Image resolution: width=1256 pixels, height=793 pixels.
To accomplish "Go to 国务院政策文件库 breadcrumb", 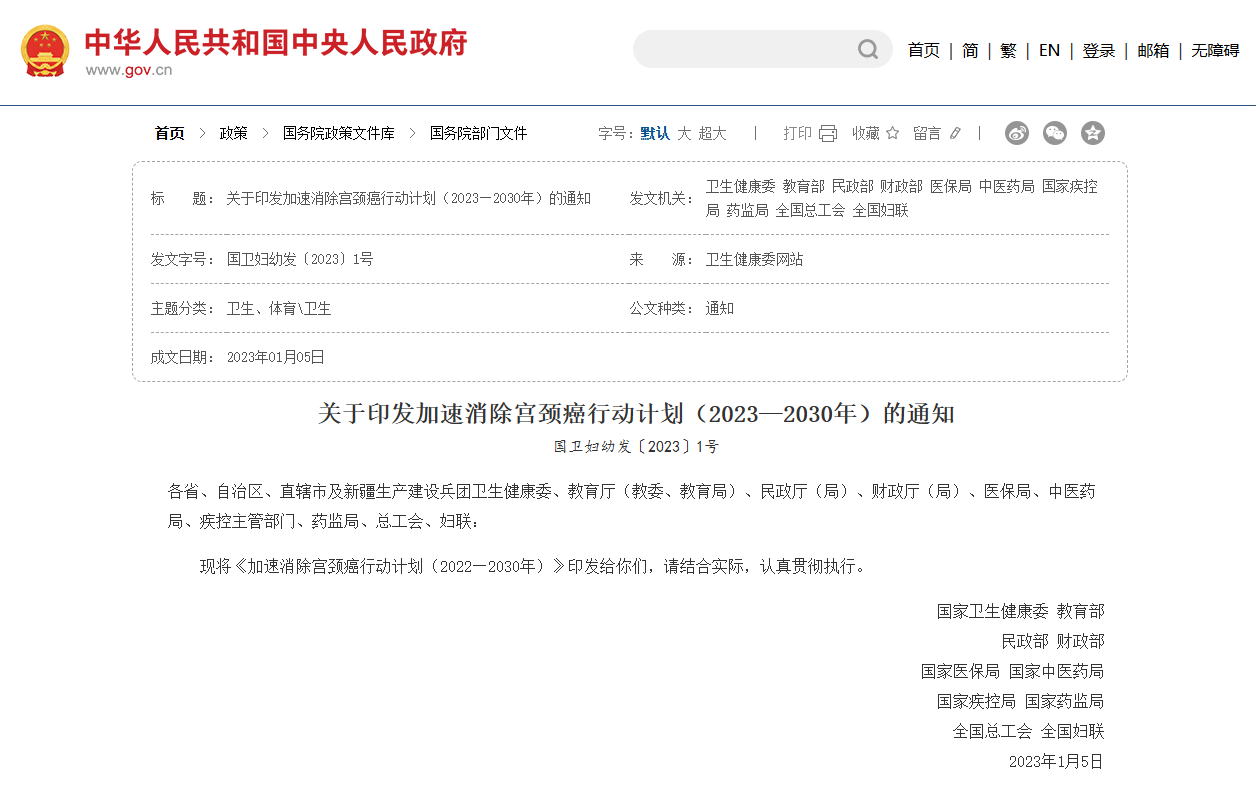I will pyautogui.click(x=338, y=133).
